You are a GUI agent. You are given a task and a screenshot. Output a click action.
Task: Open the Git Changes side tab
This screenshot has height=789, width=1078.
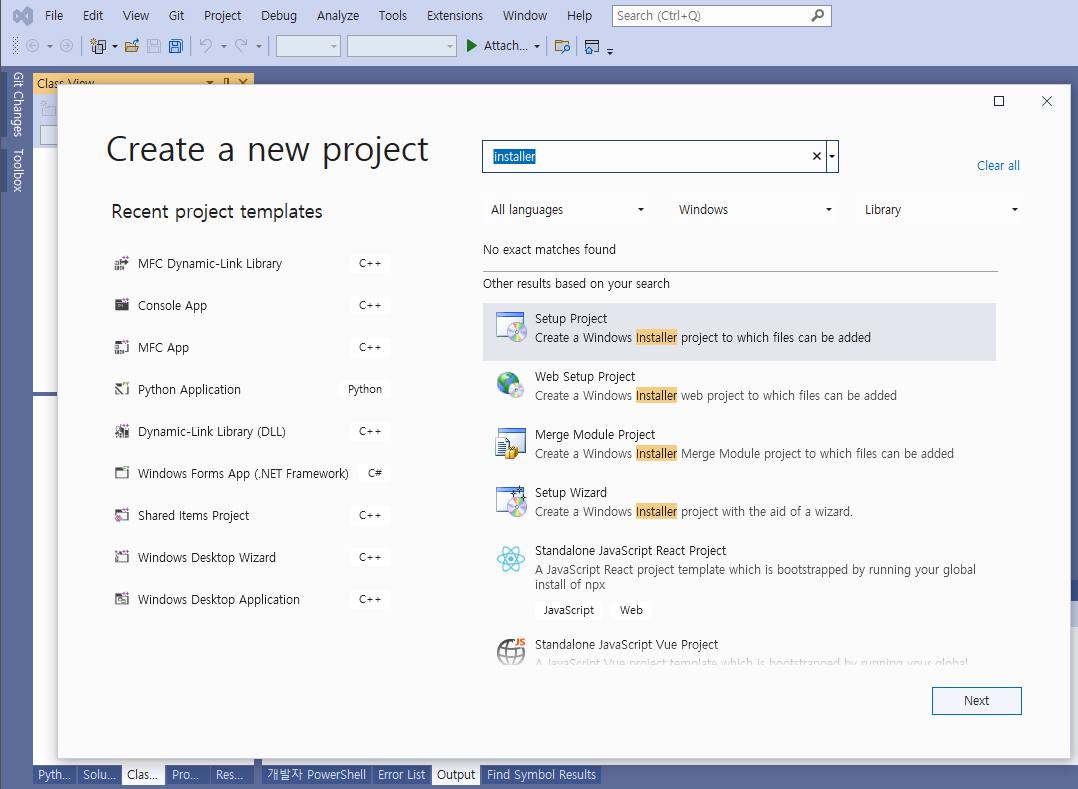(17, 104)
